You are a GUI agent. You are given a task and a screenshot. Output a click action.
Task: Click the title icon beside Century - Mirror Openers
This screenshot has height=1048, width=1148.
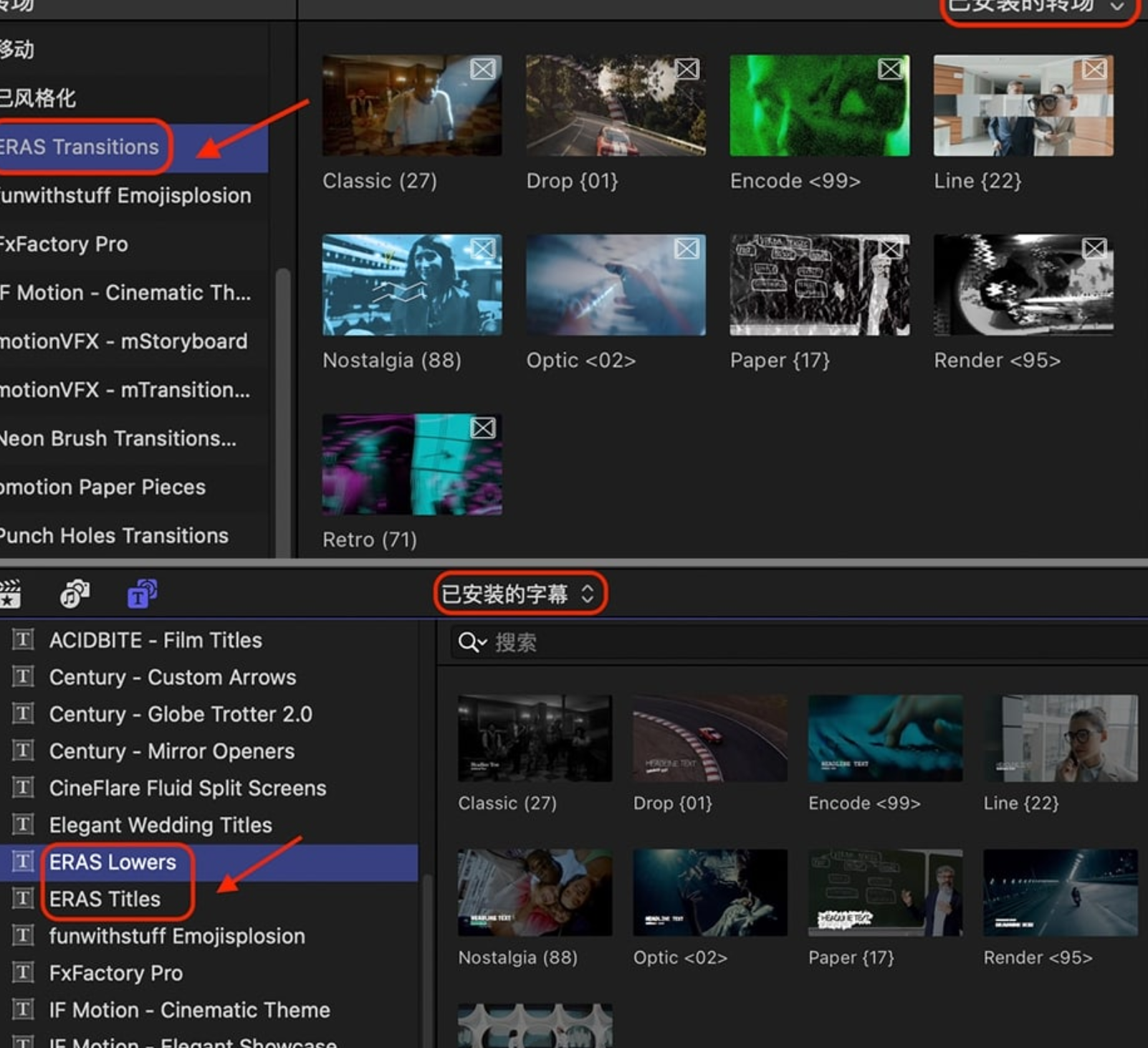tap(23, 751)
